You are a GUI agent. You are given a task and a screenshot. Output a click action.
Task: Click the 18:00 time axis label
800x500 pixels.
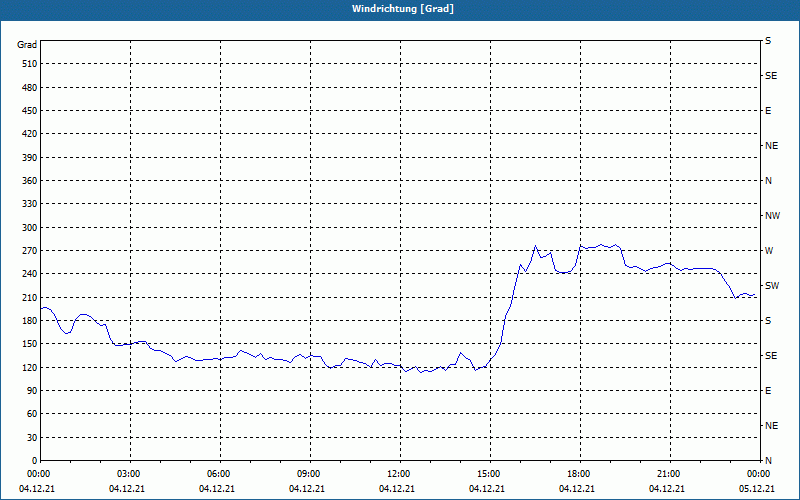point(580,474)
